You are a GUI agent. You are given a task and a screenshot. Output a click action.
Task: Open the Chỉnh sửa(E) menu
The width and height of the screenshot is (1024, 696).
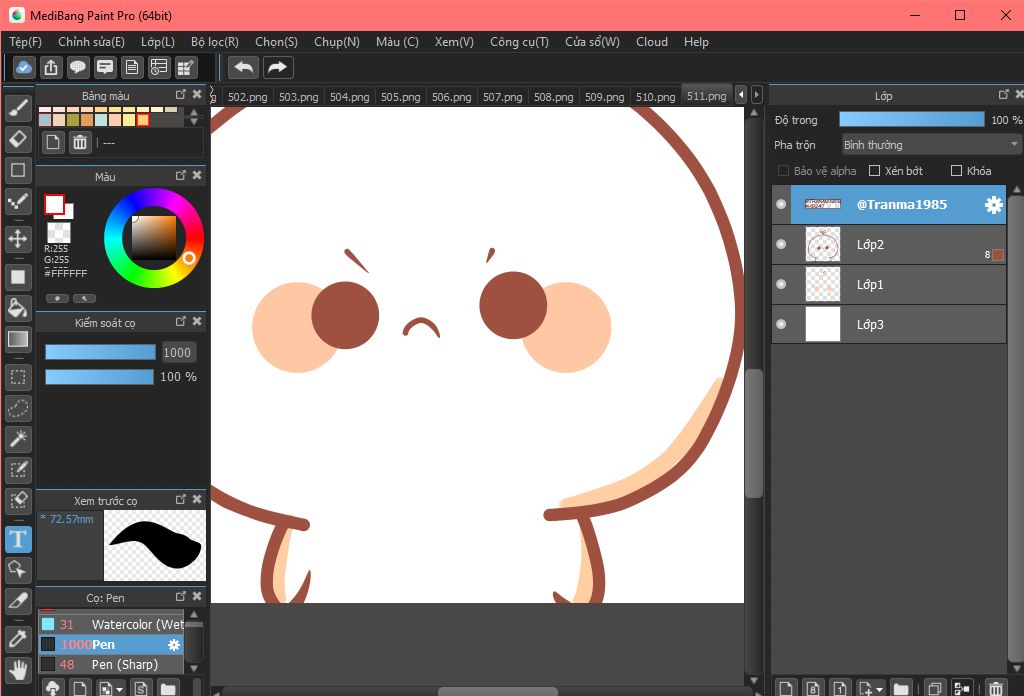[91, 42]
